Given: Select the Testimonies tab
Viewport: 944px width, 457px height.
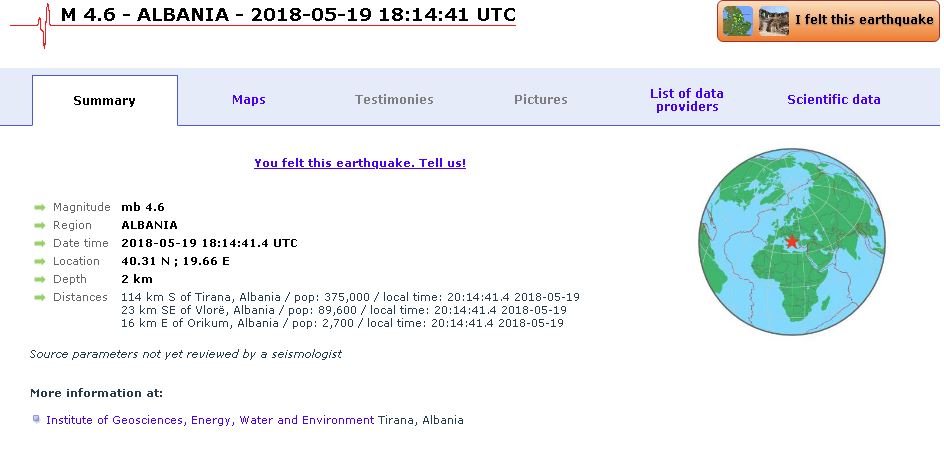Looking at the screenshot, I should (394, 99).
